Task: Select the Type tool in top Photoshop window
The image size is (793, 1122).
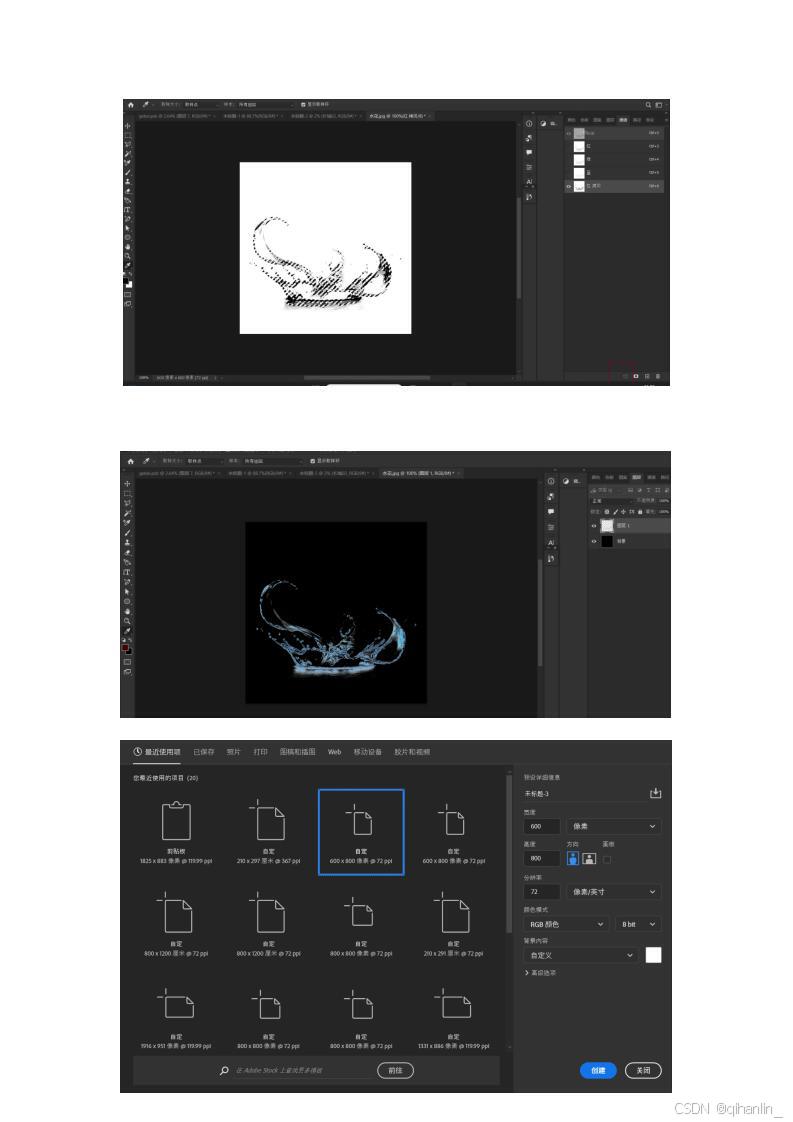Action: point(127,210)
